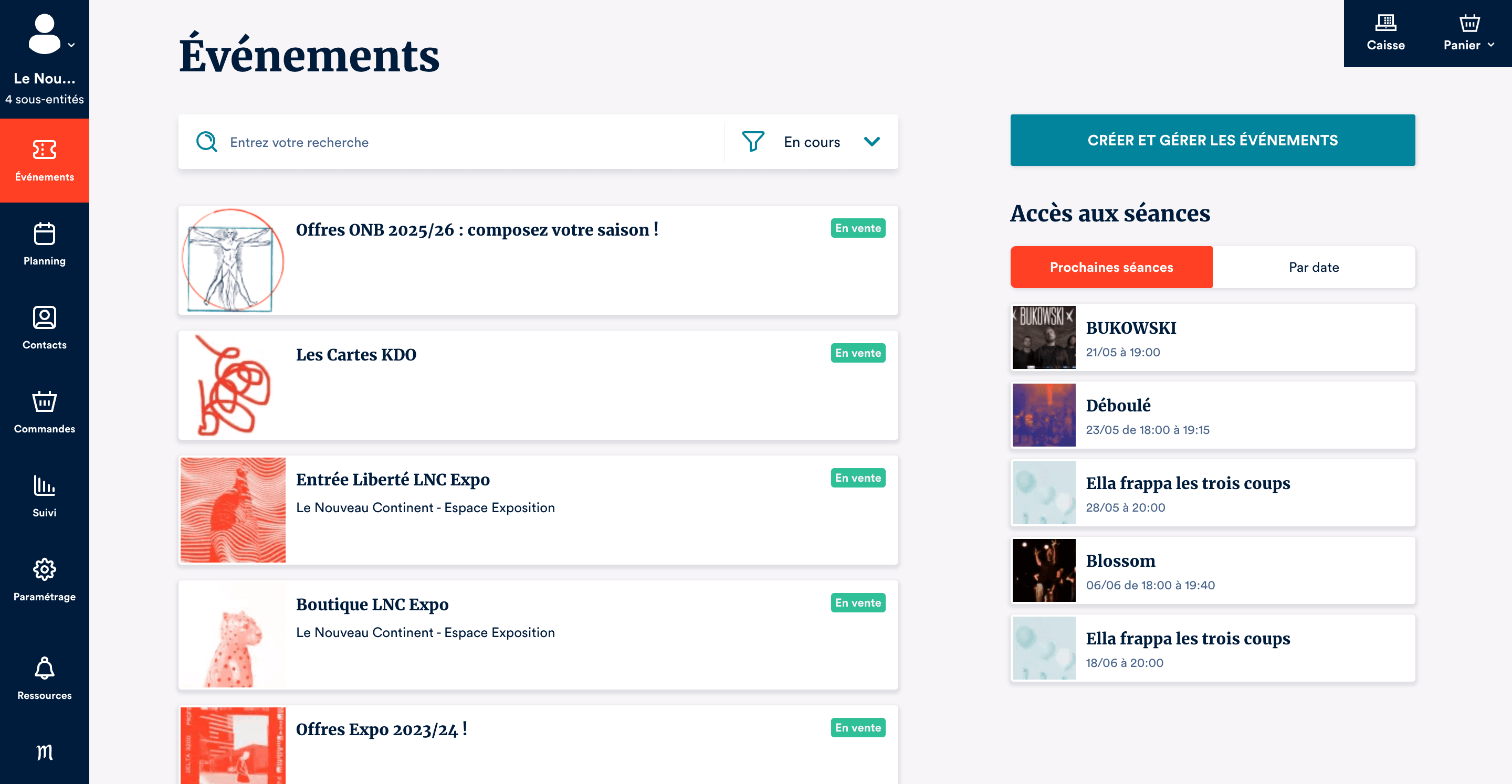Click Créer et gérer les événements
The height and width of the screenshot is (784, 1512).
click(x=1212, y=140)
